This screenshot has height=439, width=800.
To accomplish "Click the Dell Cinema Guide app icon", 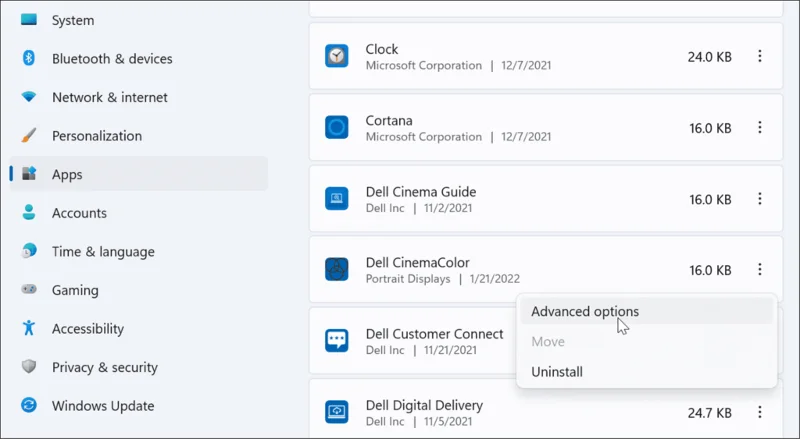I will [337, 199].
